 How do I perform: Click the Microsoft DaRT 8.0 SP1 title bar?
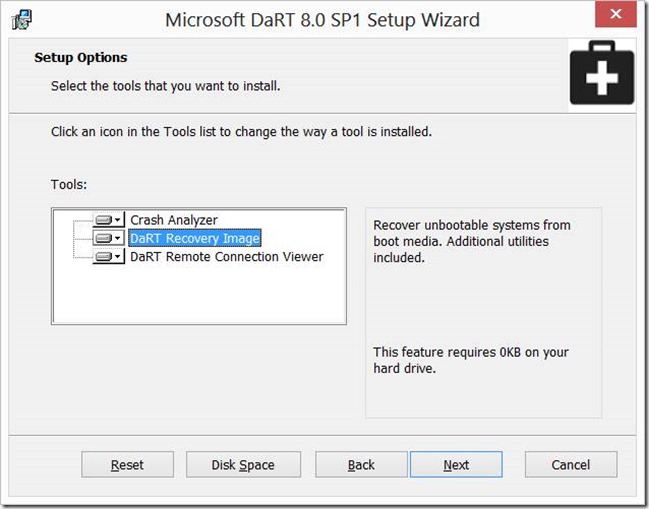(x=322, y=20)
